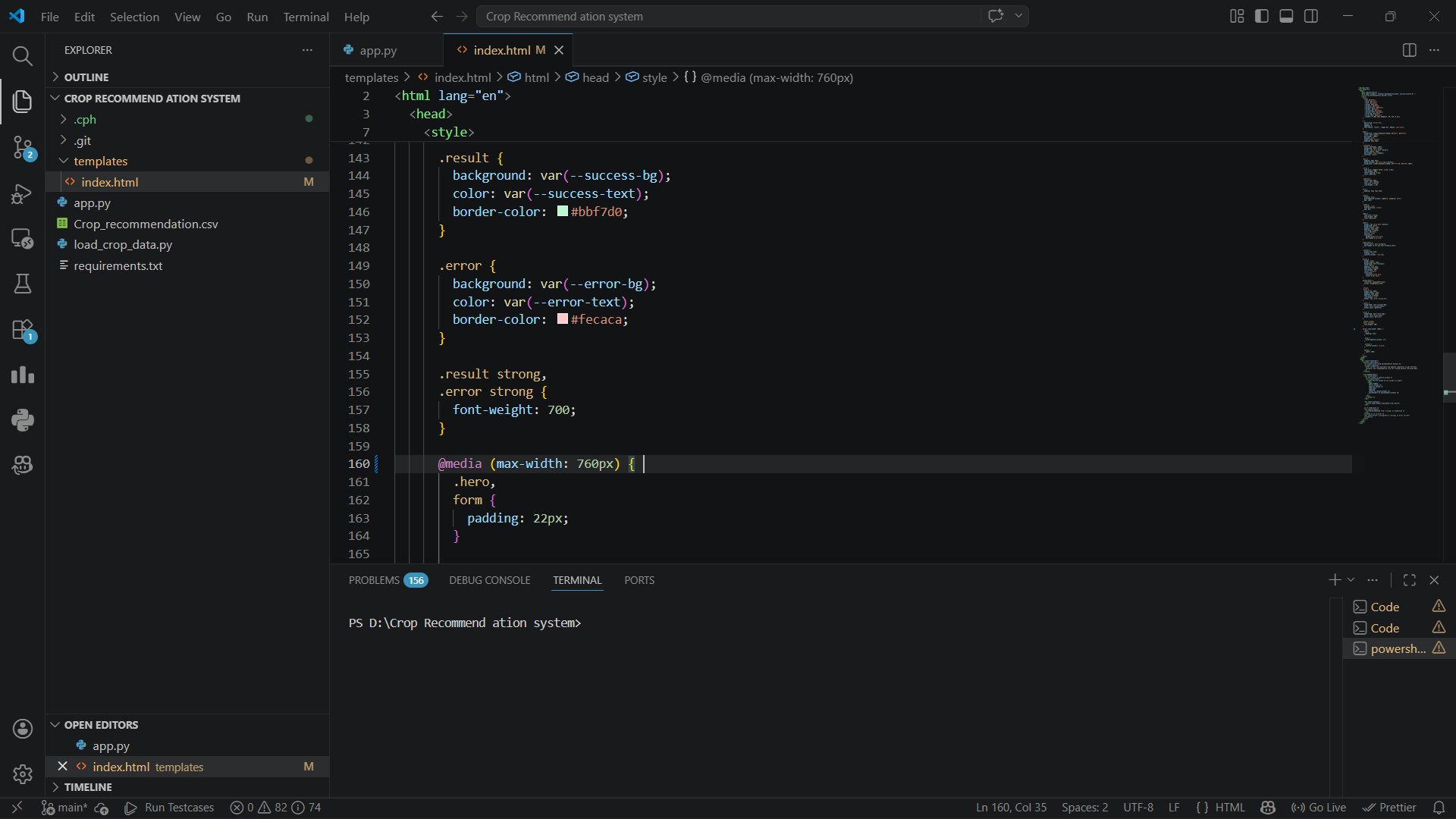Open the Terminal menu
Image resolution: width=1456 pixels, height=819 pixels.
tap(306, 17)
